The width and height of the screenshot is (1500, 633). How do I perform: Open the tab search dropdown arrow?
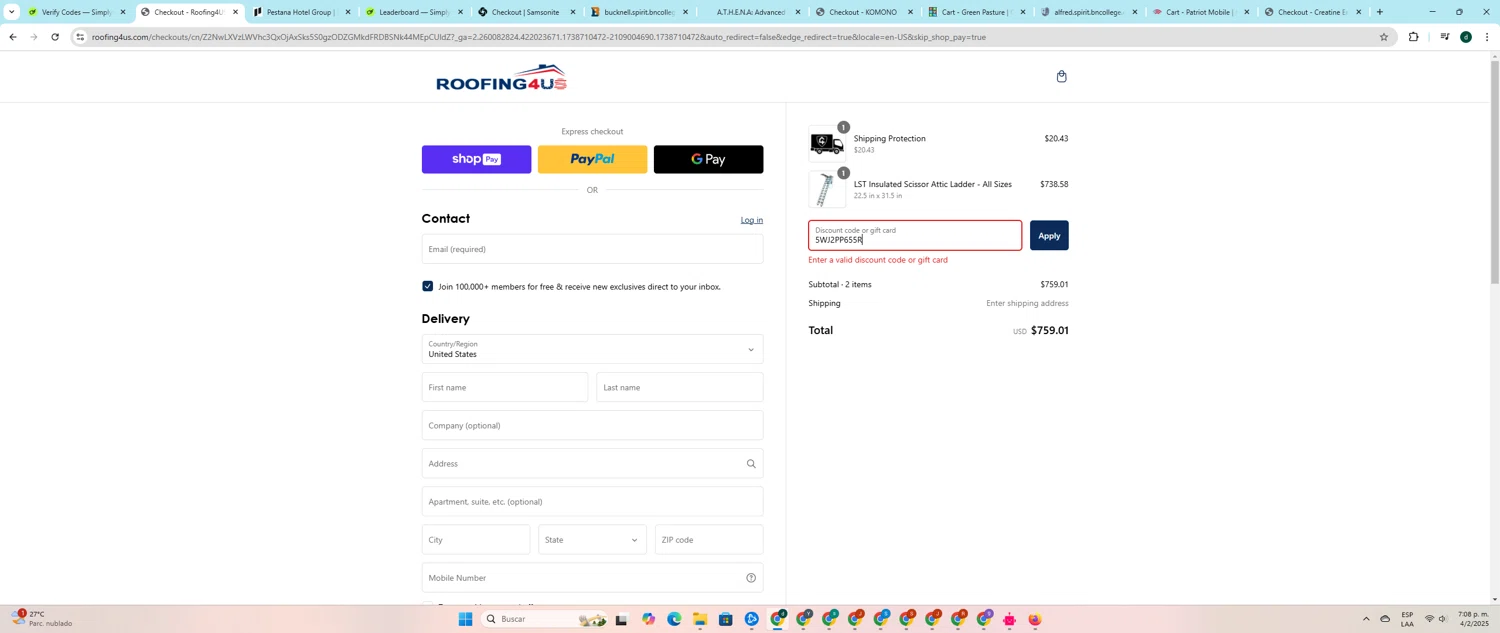tap(11, 12)
